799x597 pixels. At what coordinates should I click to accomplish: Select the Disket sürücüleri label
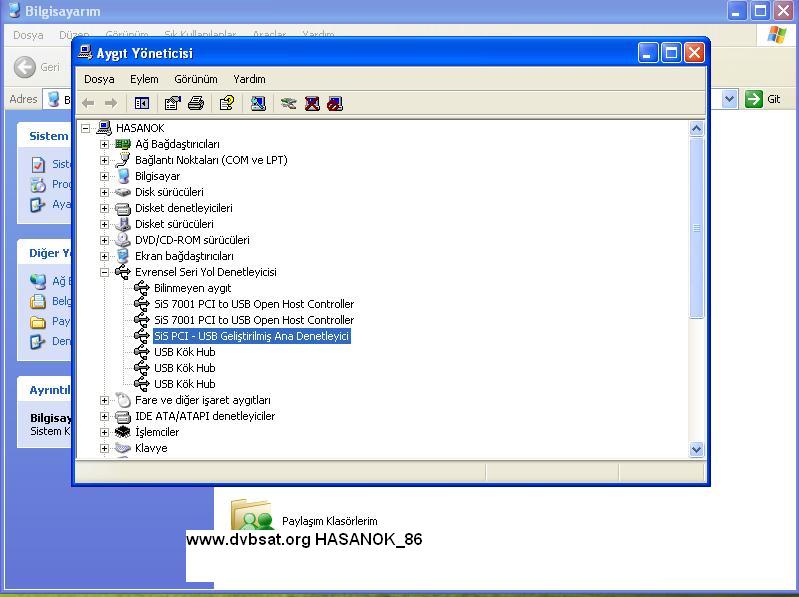click(174, 224)
